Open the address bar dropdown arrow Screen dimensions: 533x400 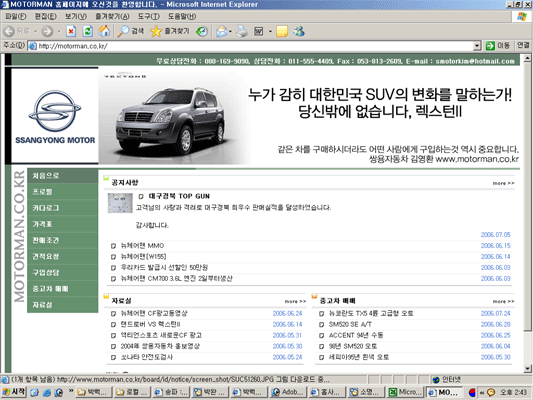coord(477,46)
